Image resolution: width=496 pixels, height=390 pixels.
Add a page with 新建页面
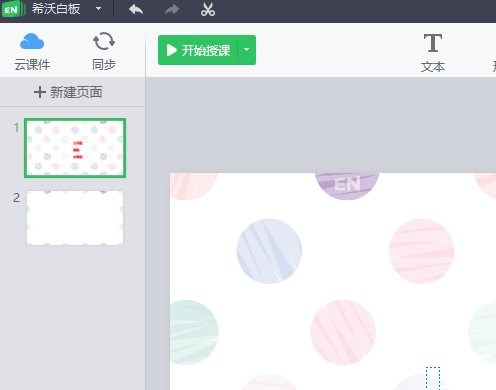(68, 92)
